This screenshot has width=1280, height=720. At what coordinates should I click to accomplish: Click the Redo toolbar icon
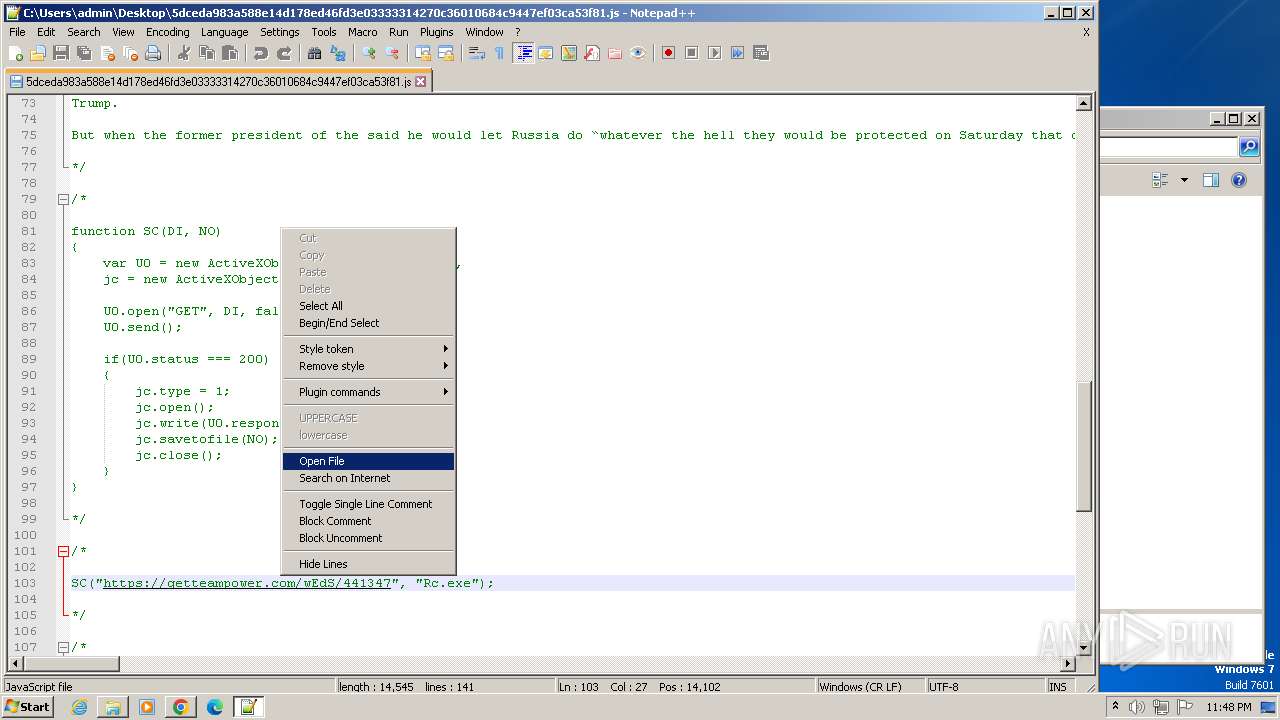[x=283, y=53]
